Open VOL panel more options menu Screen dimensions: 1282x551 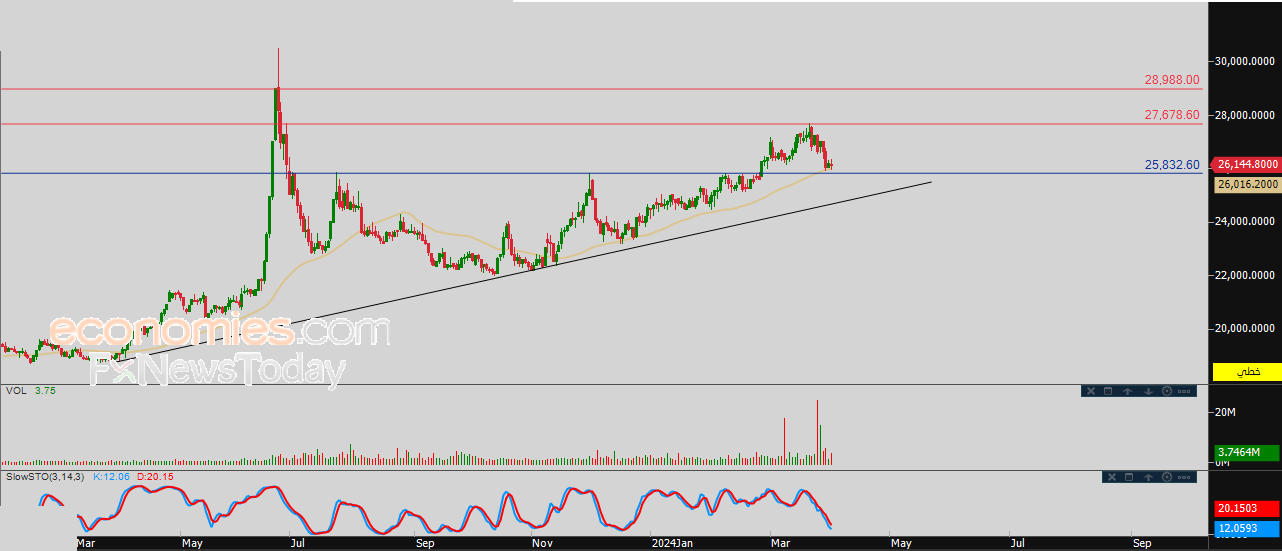[x=1184, y=391]
